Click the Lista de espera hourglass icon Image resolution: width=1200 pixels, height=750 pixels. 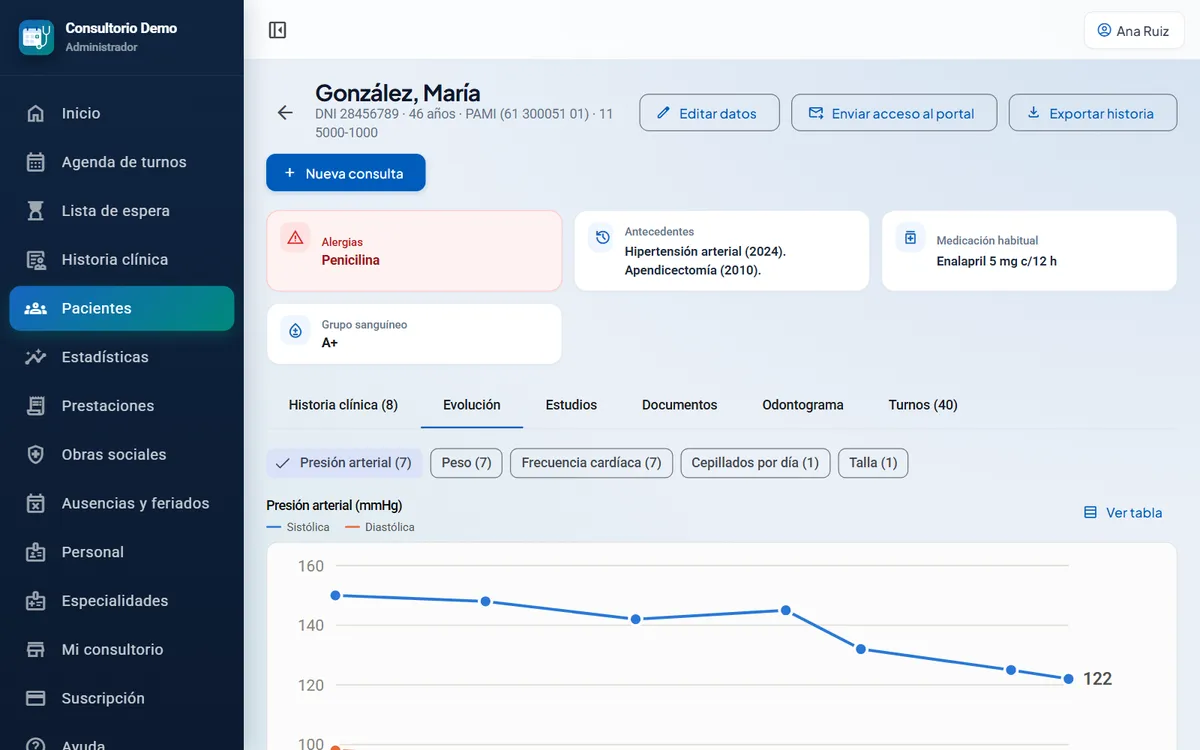point(36,211)
